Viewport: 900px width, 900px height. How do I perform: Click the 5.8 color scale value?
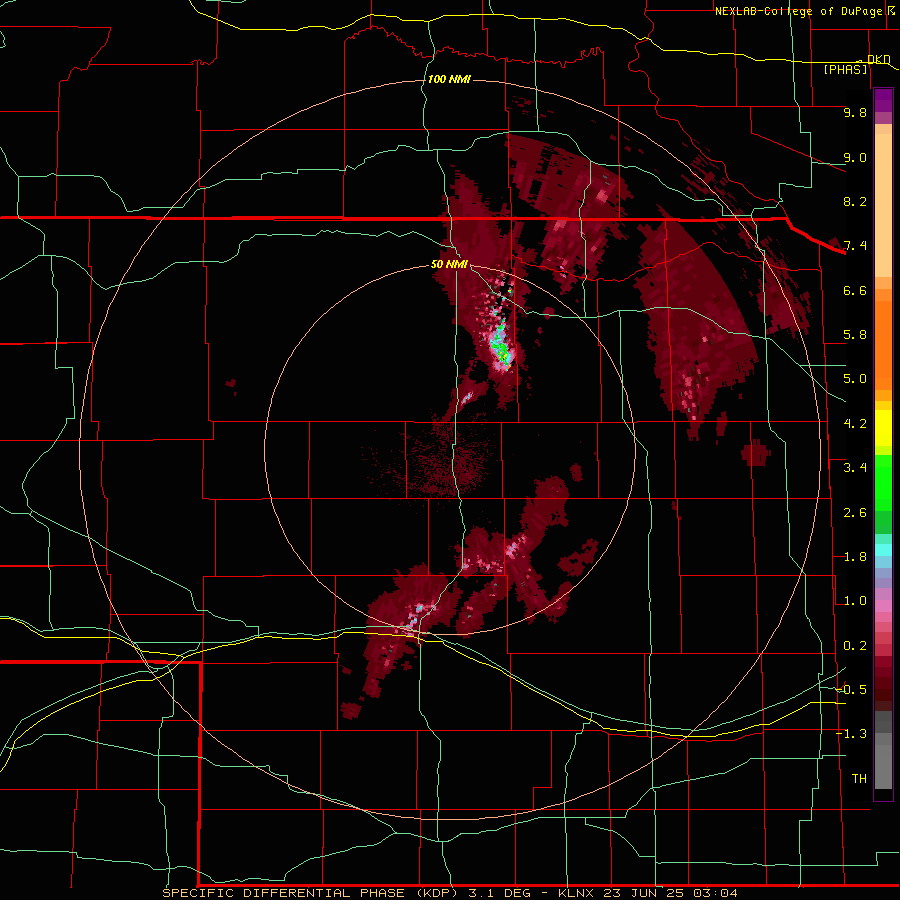click(x=855, y=335)
